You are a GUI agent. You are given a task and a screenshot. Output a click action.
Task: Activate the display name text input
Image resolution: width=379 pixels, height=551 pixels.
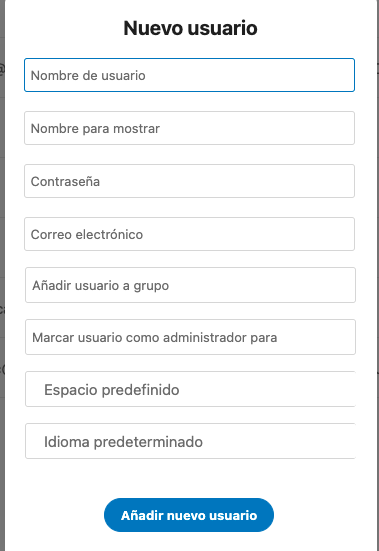tap(189, 128)
